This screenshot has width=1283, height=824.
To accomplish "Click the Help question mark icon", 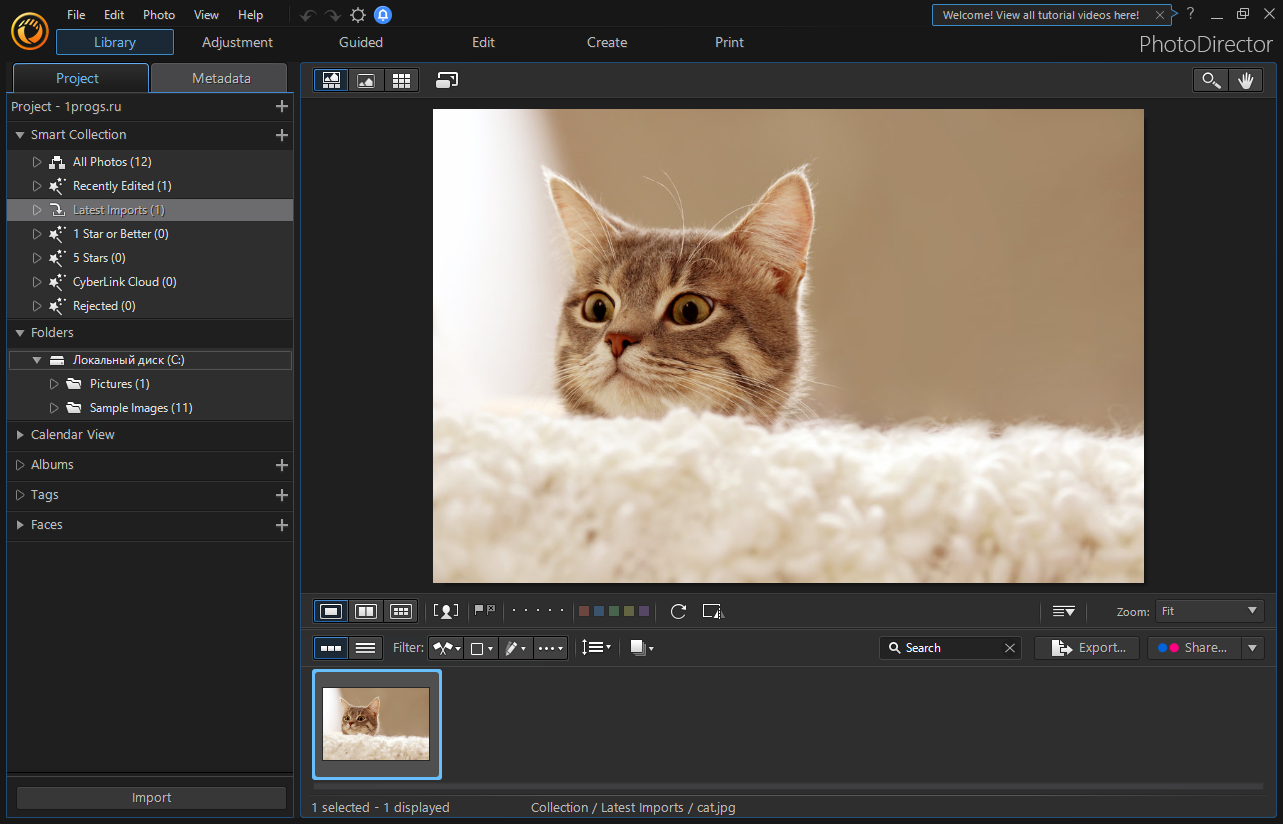I will pyautogui.click(x=1191, y=14).
